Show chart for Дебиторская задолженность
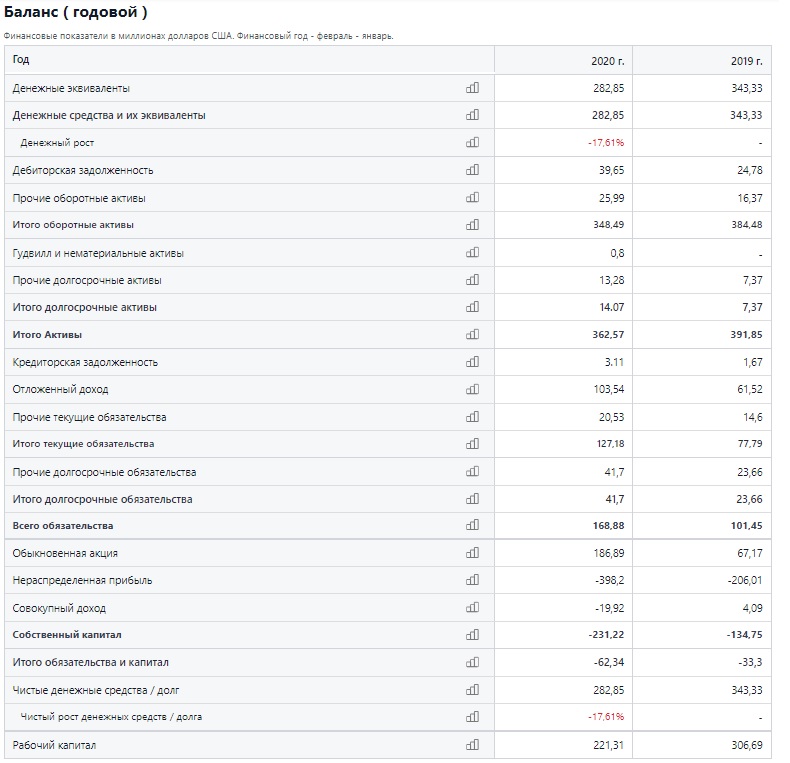The width and height of the screenshot is (790, 763). 472,169
